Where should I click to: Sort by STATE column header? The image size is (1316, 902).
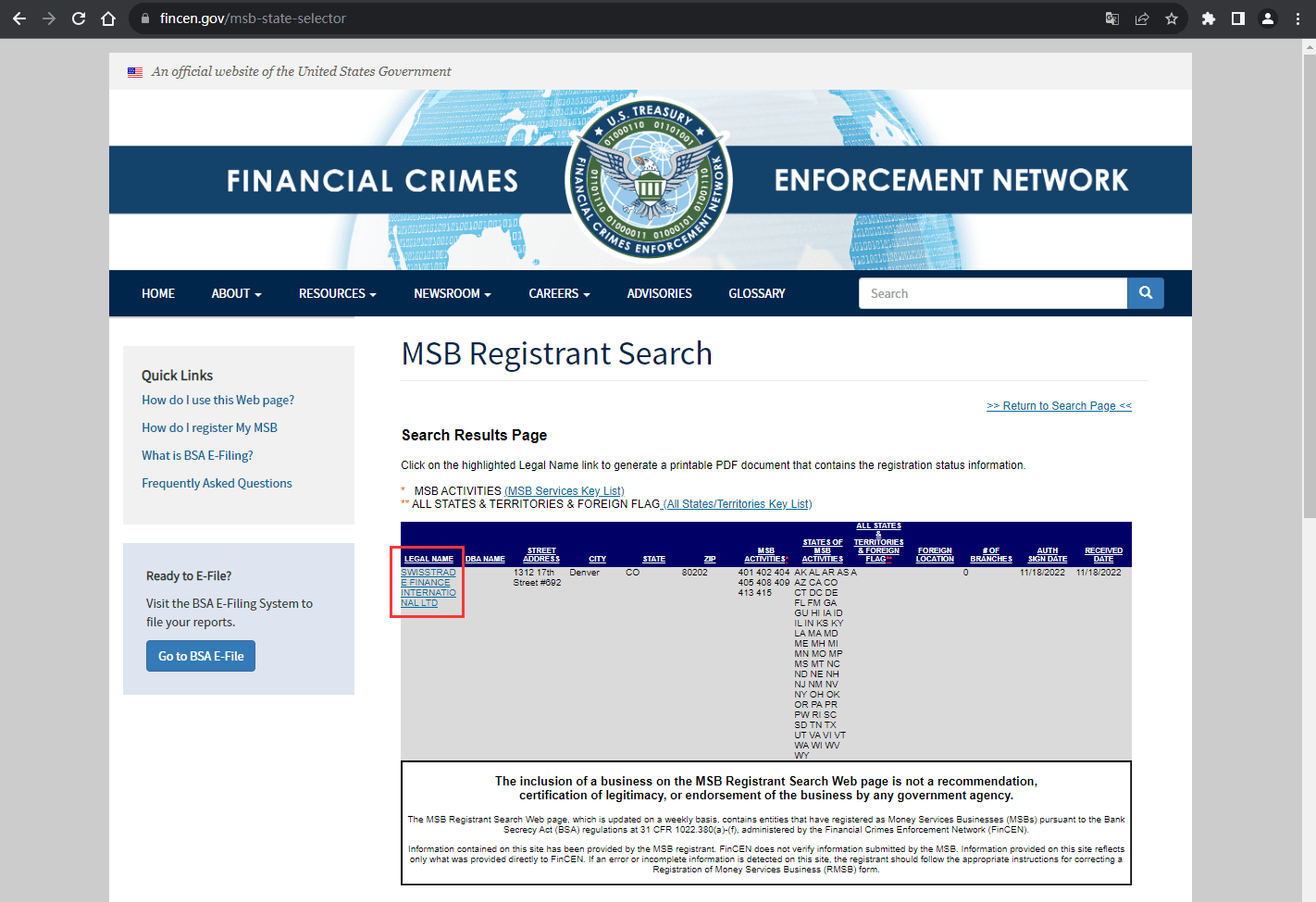click(654, 559)
